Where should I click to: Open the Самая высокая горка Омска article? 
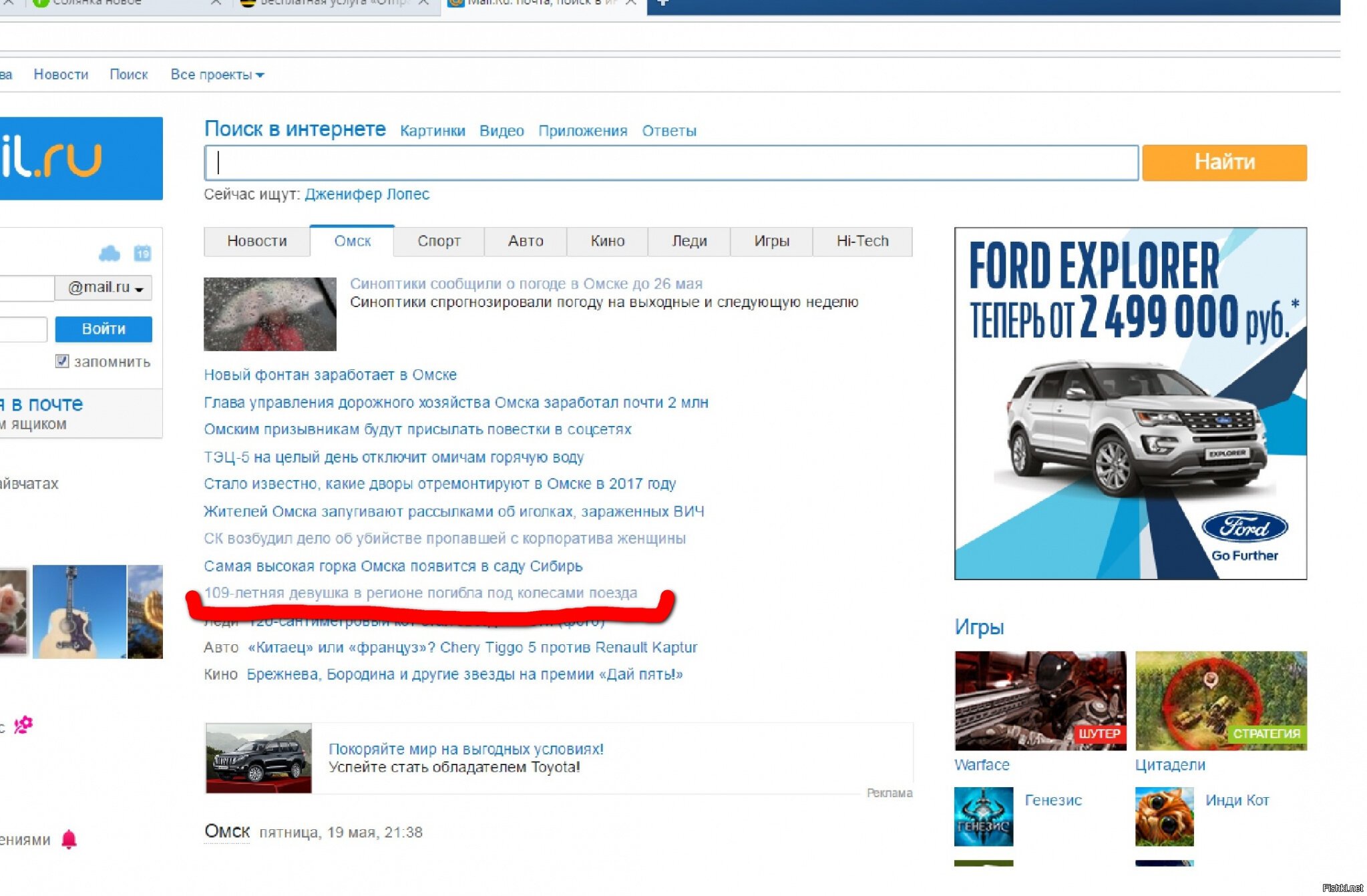pos(393,566)
